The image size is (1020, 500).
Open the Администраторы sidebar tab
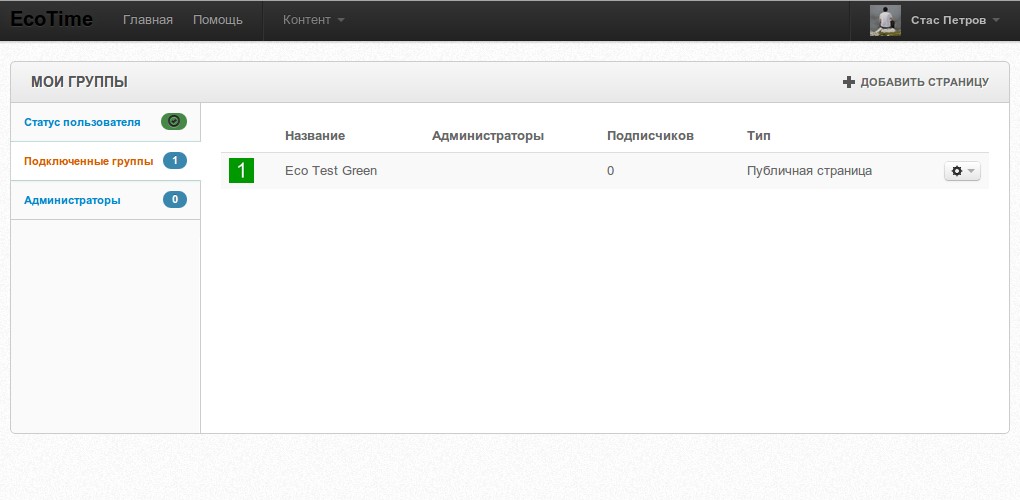(x=72, y=200)
